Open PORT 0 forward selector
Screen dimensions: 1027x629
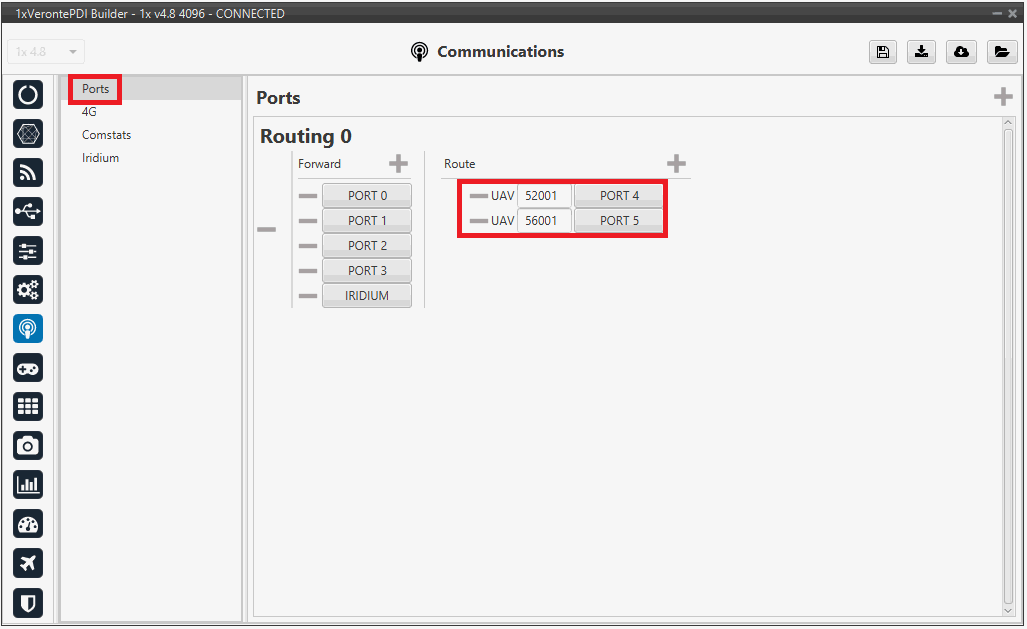[x=367, y=196]
